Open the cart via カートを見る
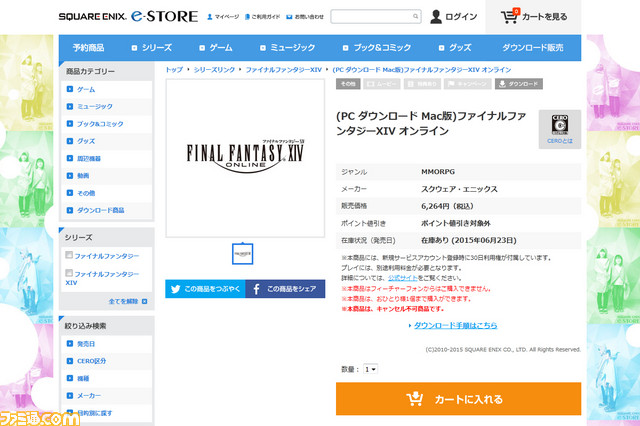 coord(533,17)
